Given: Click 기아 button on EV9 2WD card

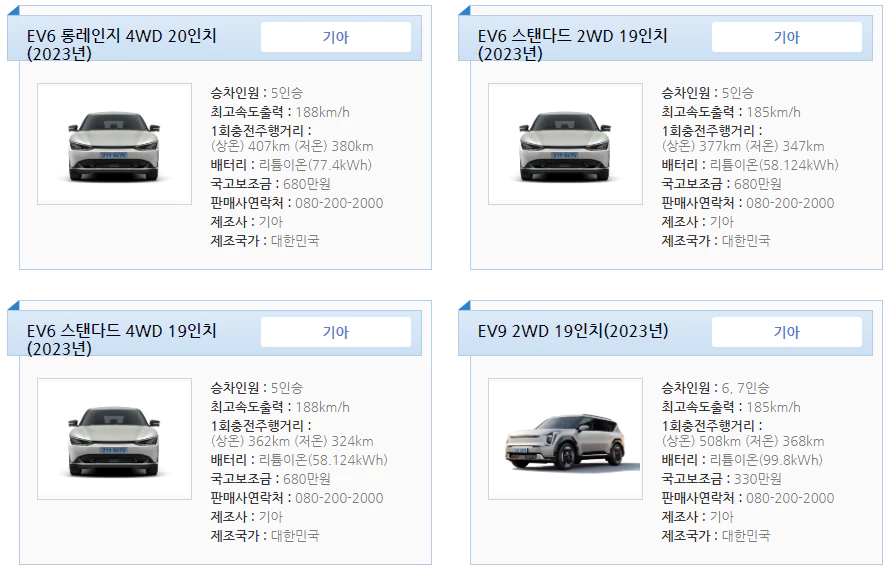Looking at the screenshot, I should pos(786,332).
